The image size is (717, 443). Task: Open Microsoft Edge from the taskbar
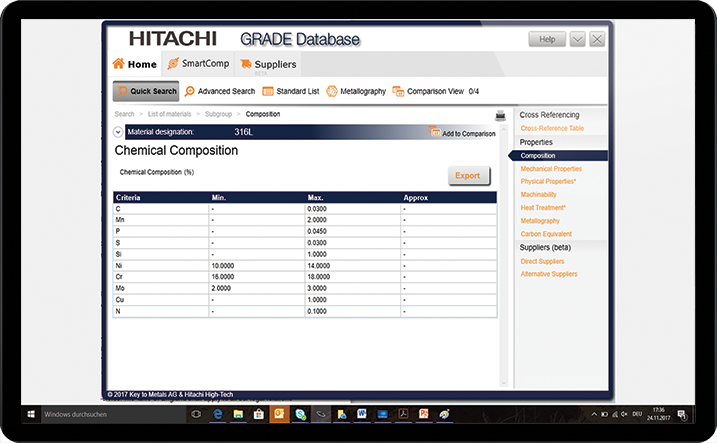[x=218, y=414]
